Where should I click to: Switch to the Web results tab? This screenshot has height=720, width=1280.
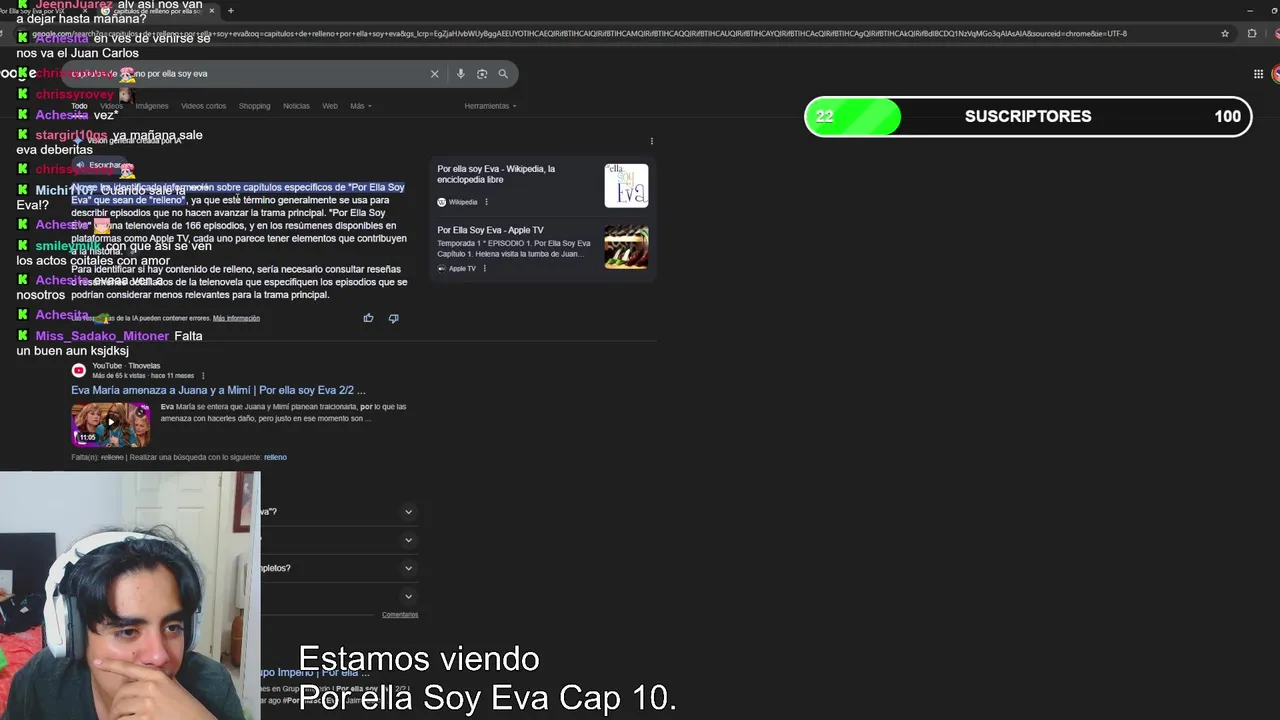tap(329, 106)
